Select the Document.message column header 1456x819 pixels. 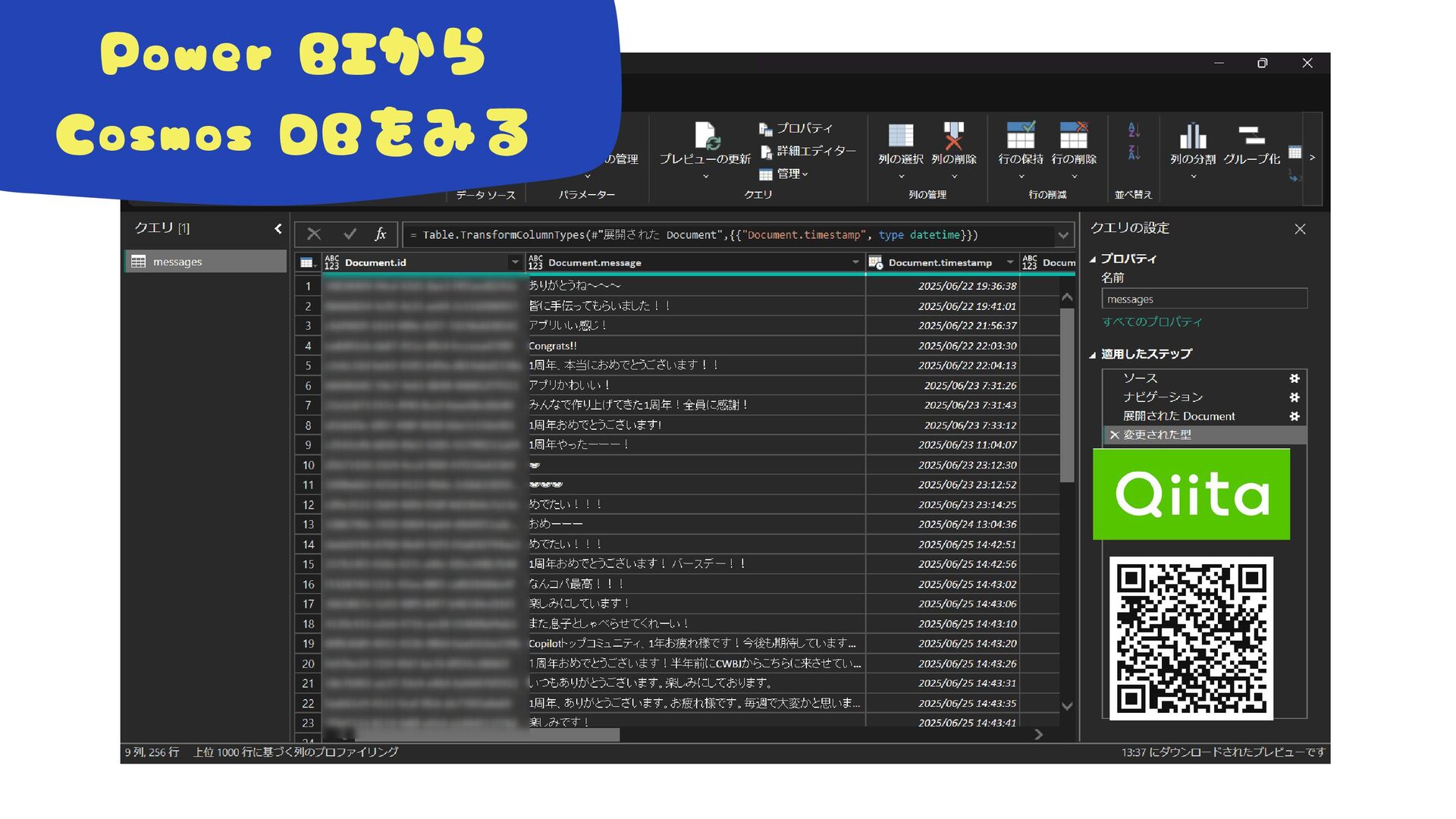click(696, 262)
